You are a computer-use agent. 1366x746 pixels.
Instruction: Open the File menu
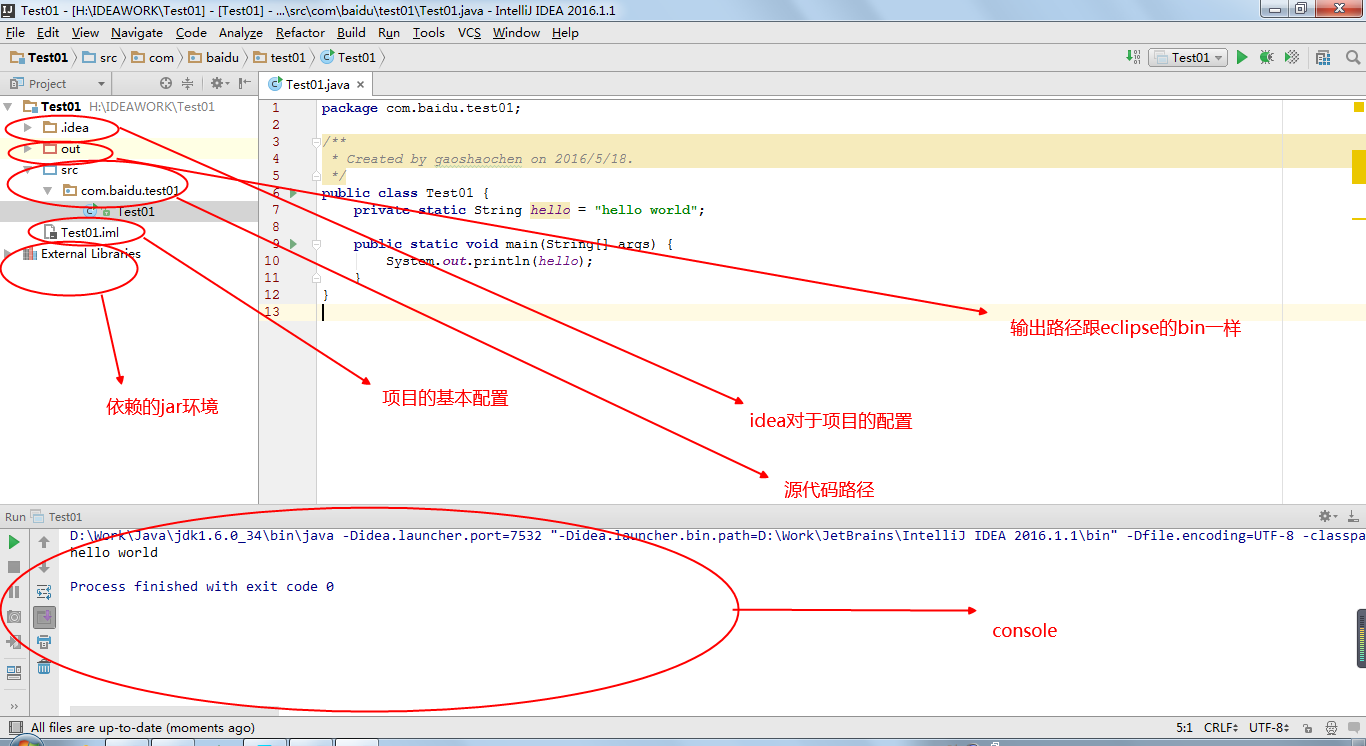15,33
